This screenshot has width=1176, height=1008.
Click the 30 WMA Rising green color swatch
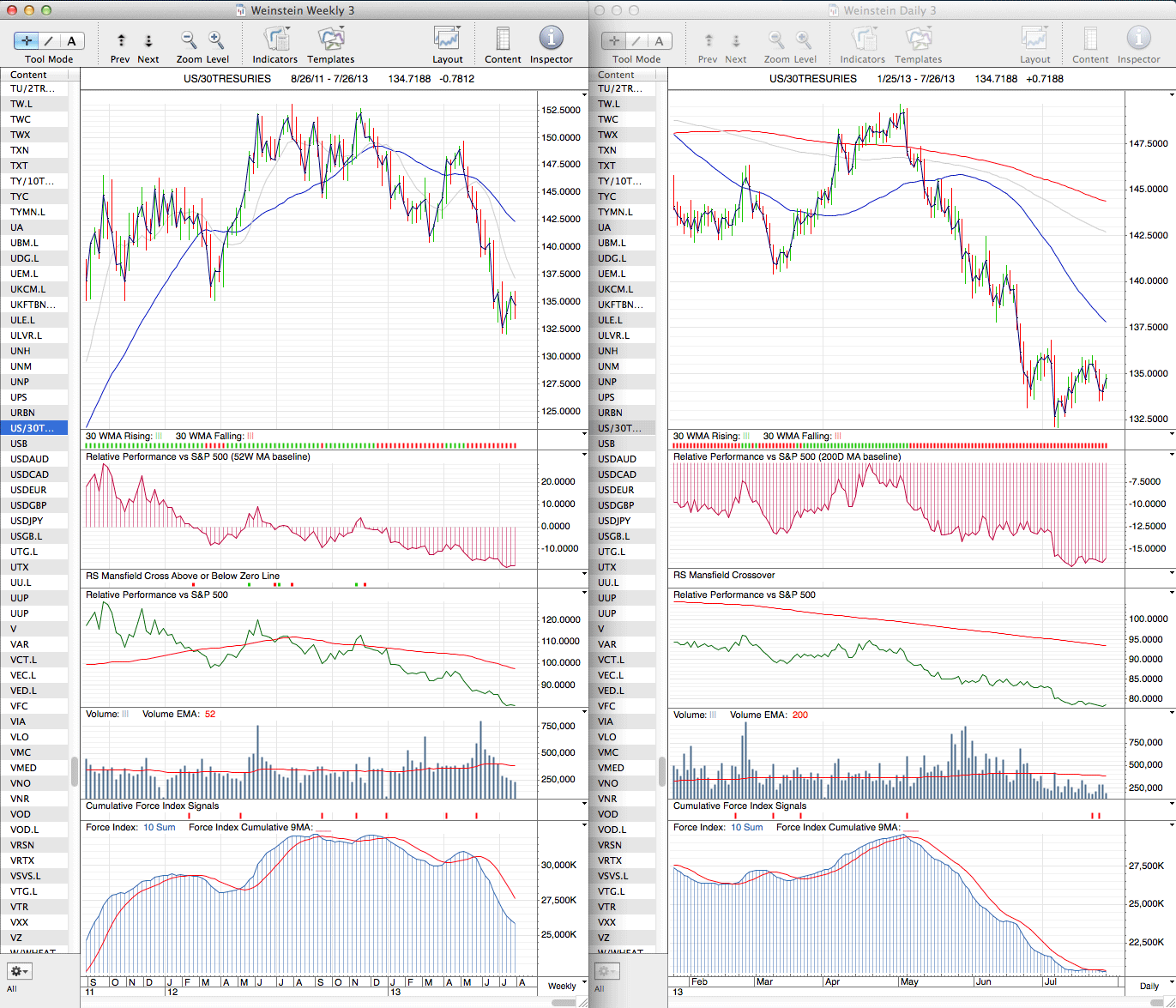(159, 436)
